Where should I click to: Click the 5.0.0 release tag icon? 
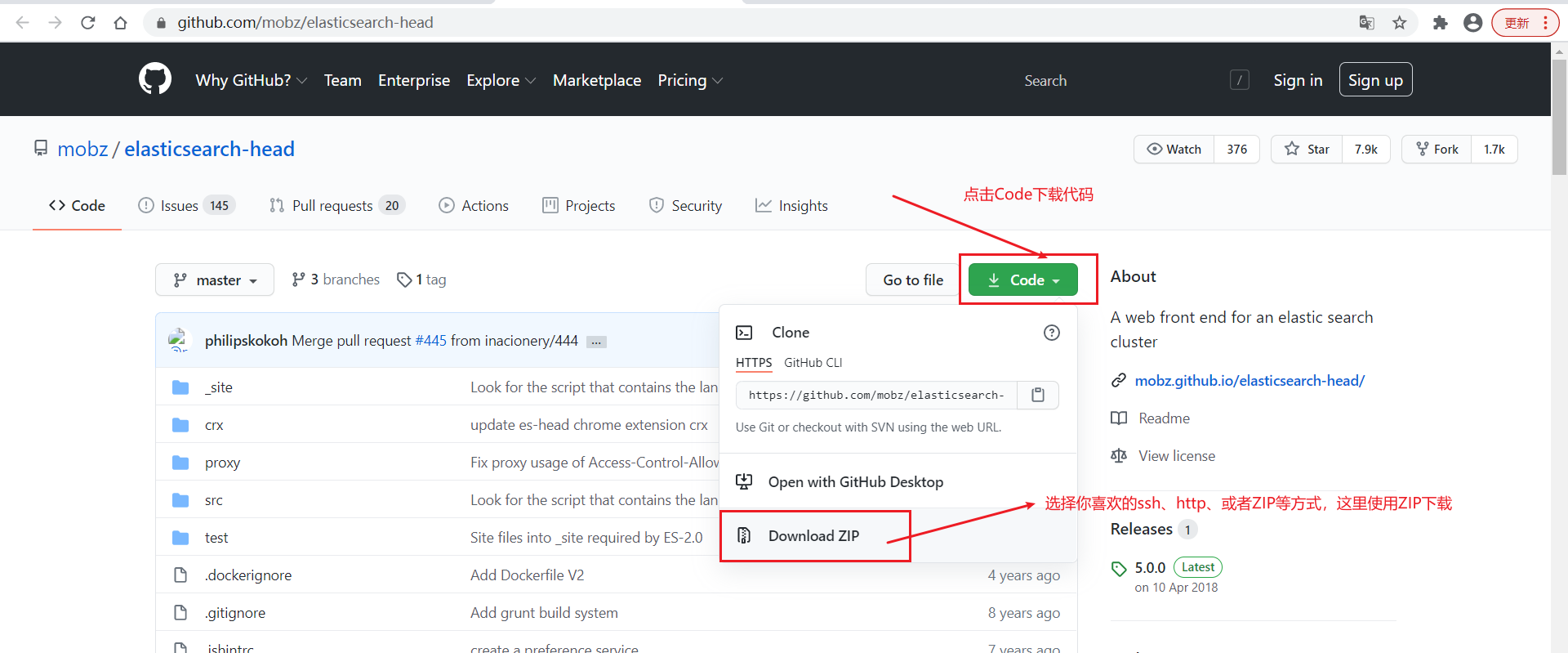pos(1119,568)
